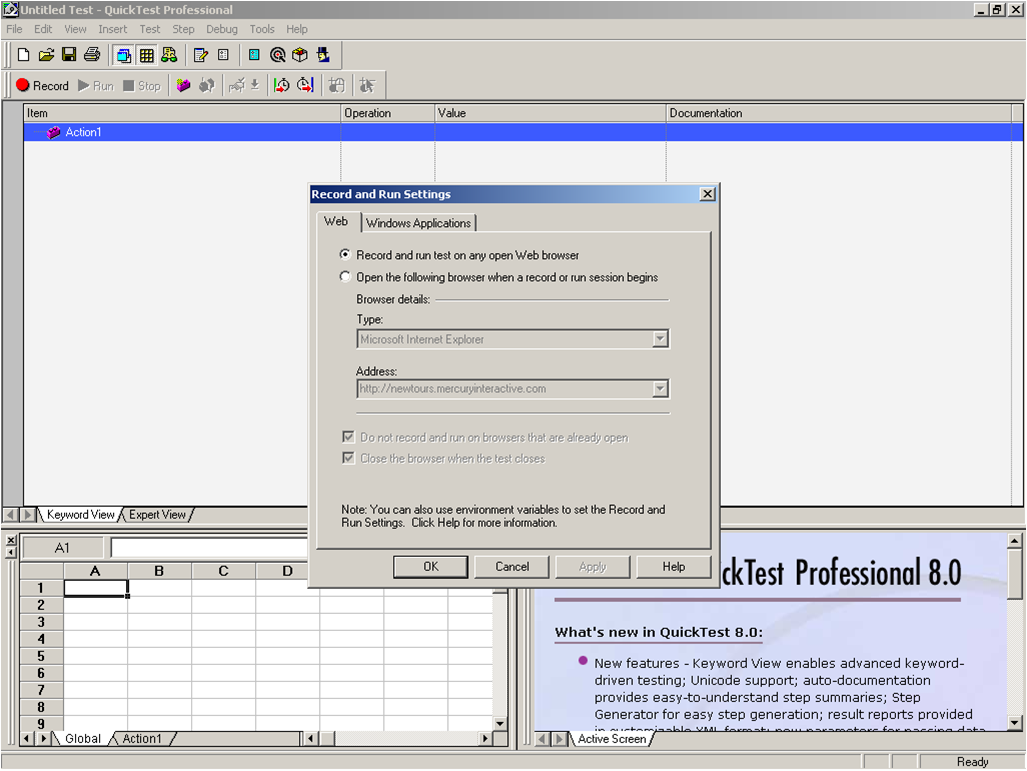Image resolution: width=1027 pixels, height=771 pixels.
Task: Open the Tools menu
Action: tap(261, 29)
